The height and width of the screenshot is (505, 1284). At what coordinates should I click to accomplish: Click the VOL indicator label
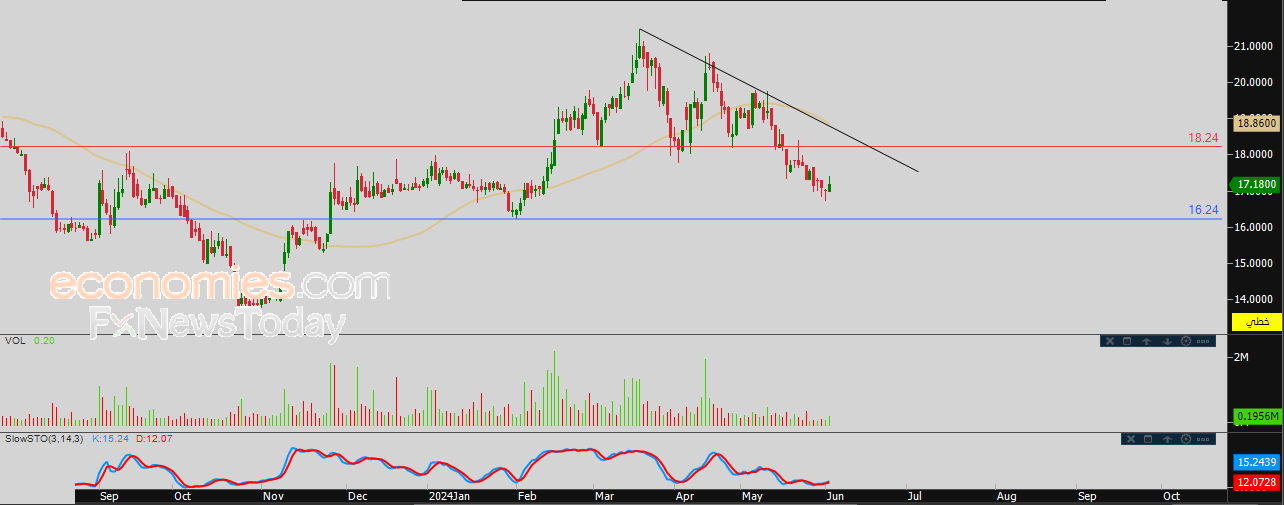pos(15,341)
